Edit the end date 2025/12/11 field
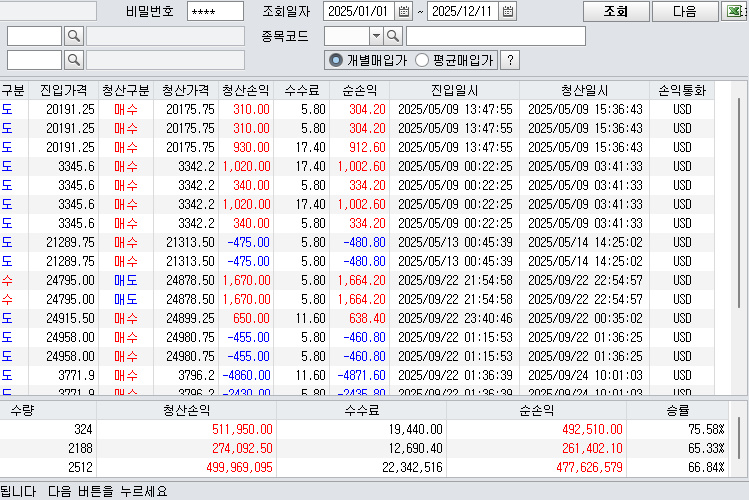 [x=463, y=11]
